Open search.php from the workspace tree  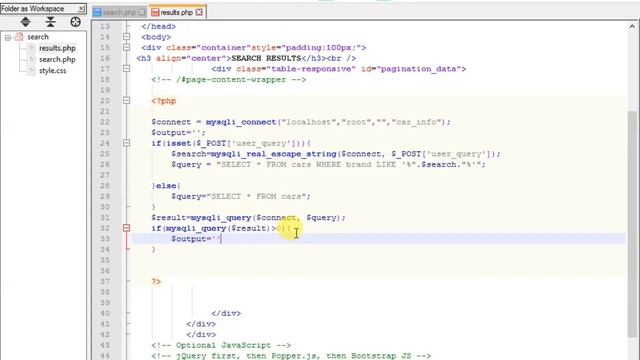pos(57,60)
